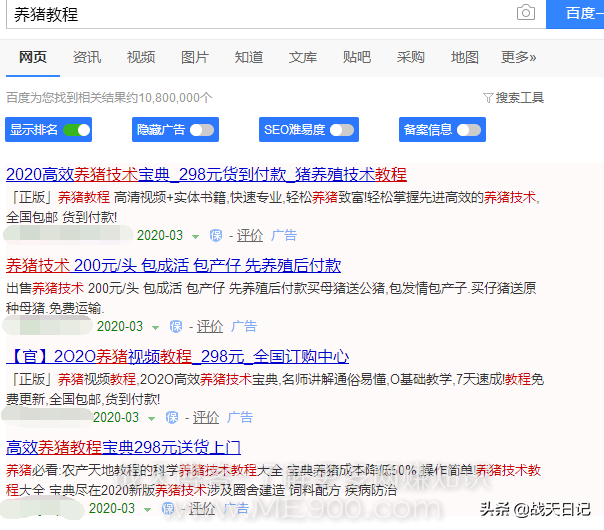Viewport: 604px width, 530px height.
Task: Click 广告 label under 2020高效养猪技术宝典 result
Action: pos(284,235)
